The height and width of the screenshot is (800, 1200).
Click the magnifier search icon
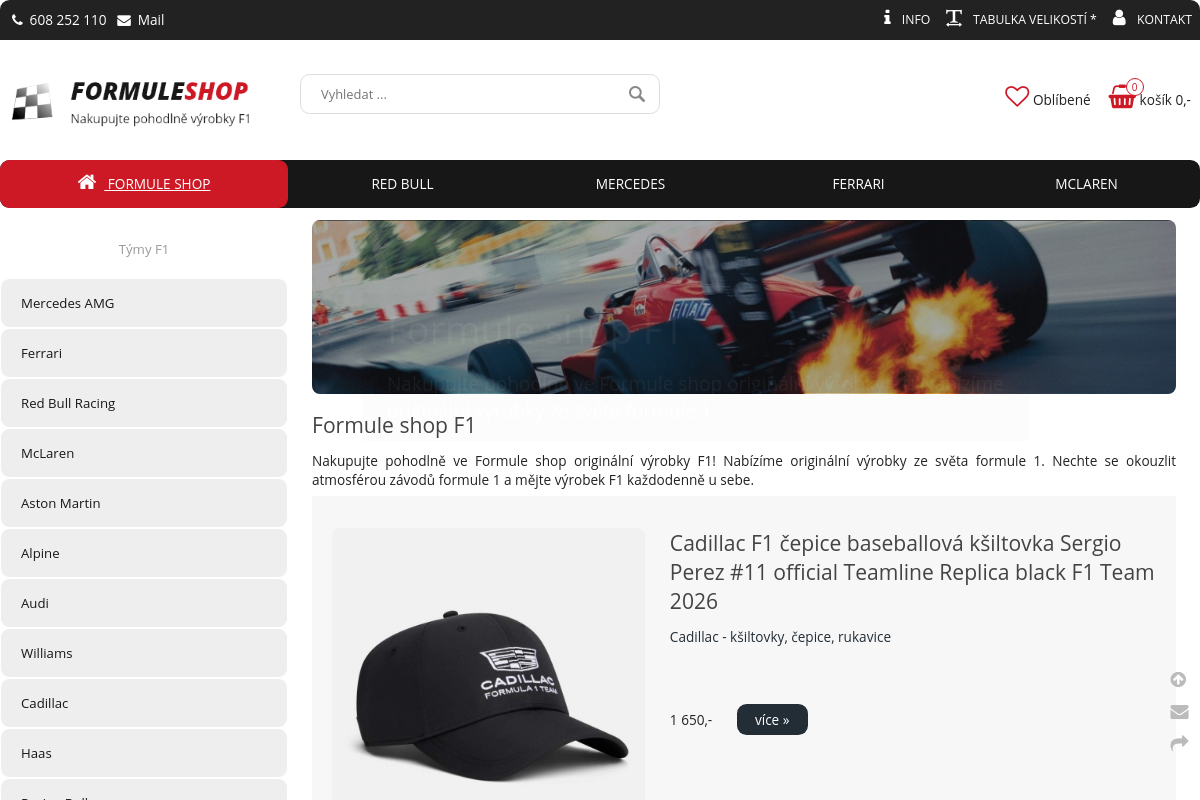coord(637,94)
